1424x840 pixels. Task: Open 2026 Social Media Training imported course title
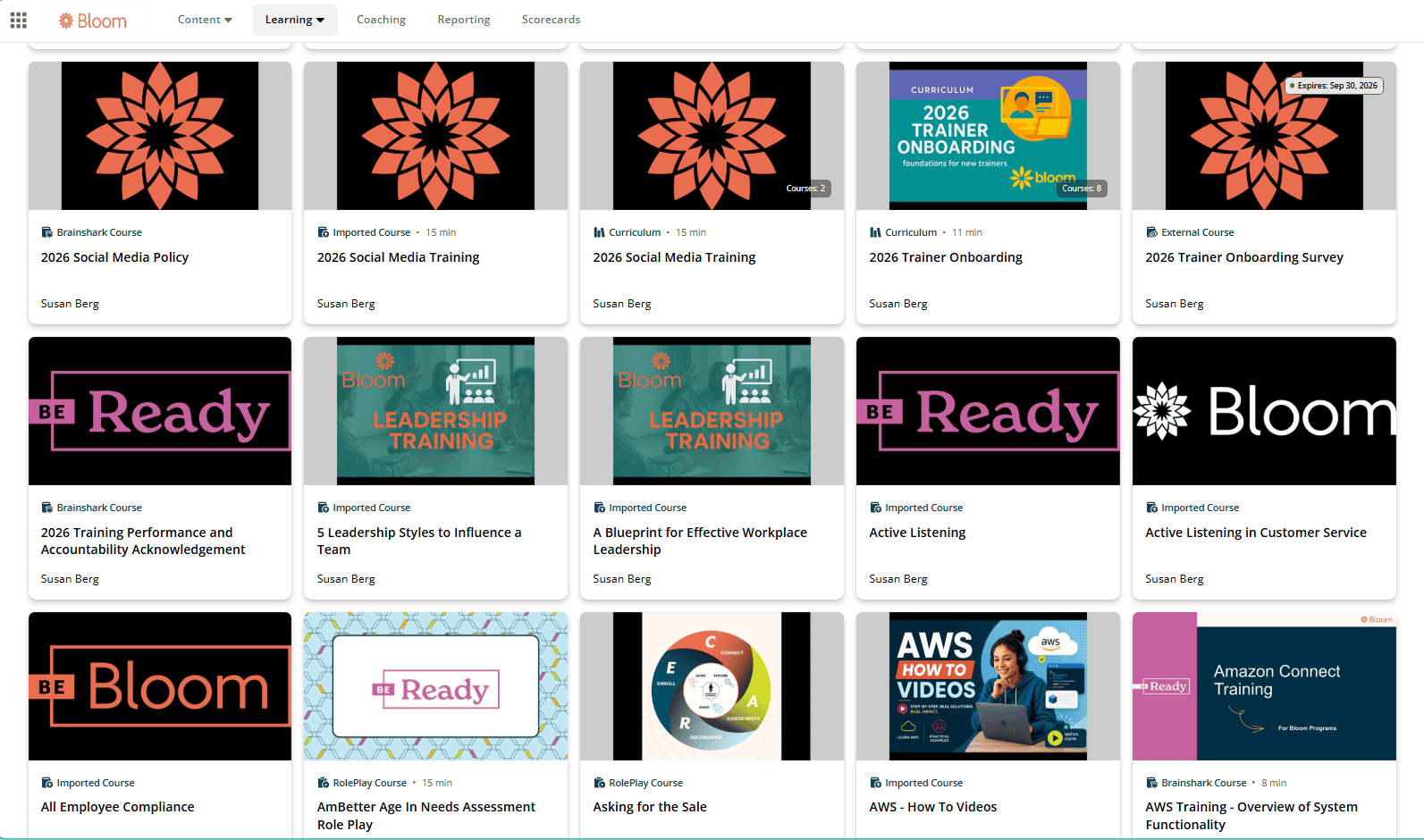point(398,257)
